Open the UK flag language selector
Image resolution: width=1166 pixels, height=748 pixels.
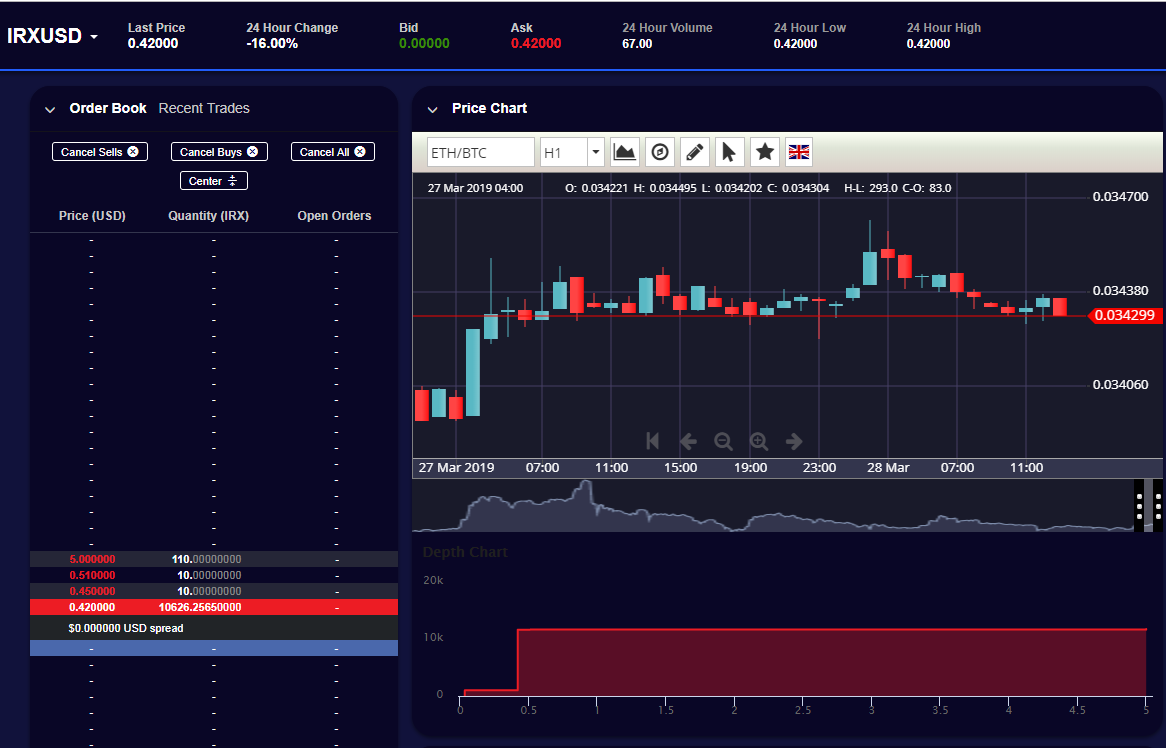[x=799, y=152]
